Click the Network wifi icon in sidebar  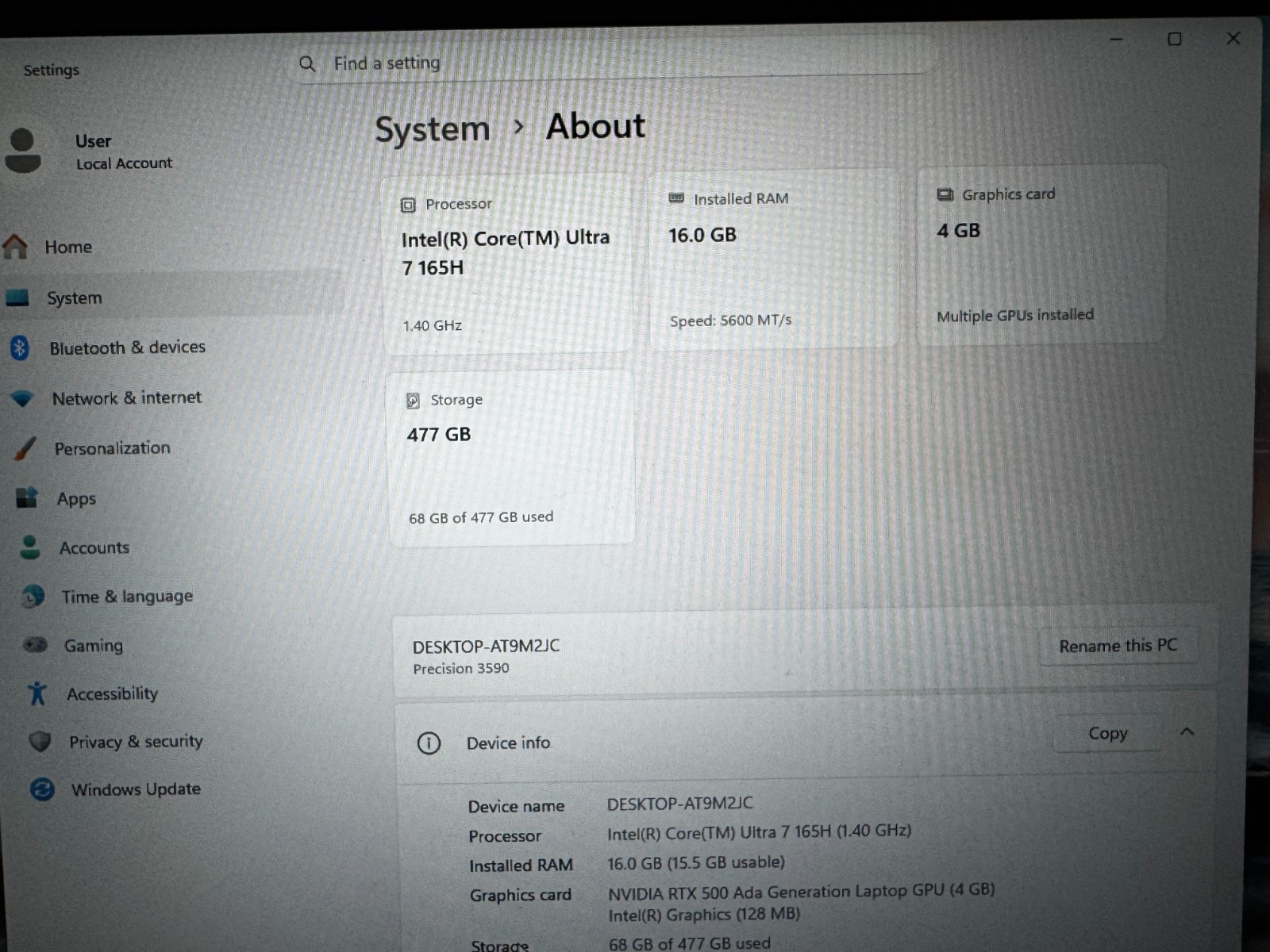tap(22, 398)
